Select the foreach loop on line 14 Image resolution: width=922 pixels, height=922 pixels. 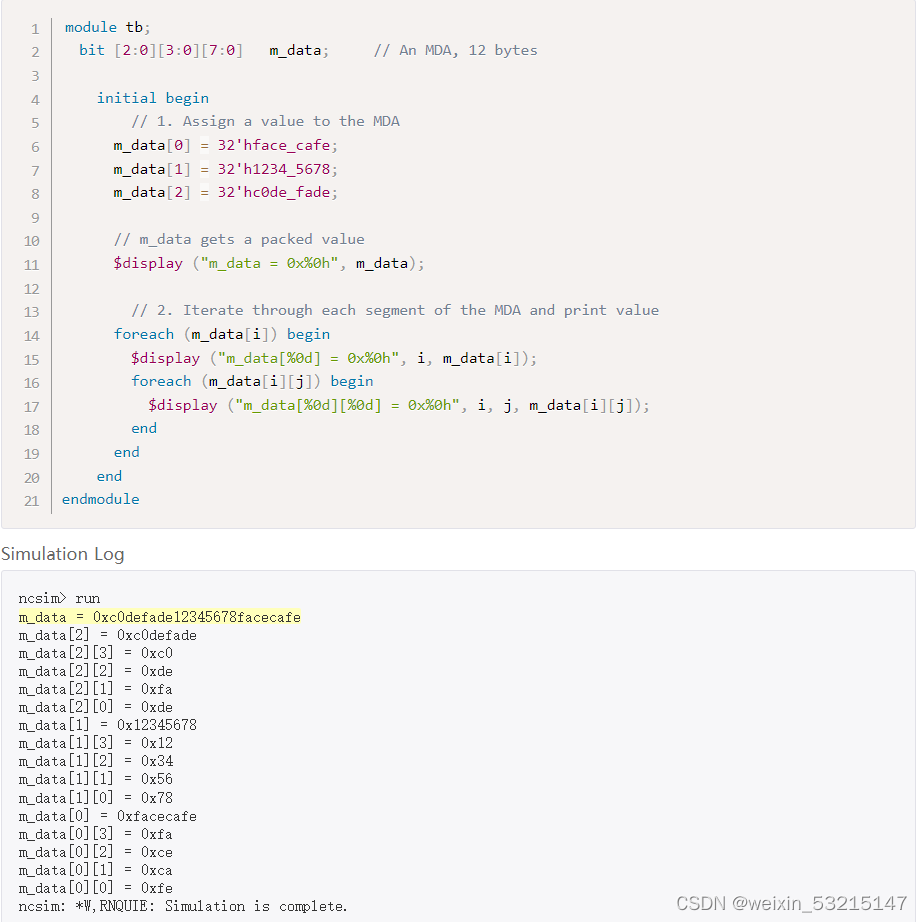point(145,334)
